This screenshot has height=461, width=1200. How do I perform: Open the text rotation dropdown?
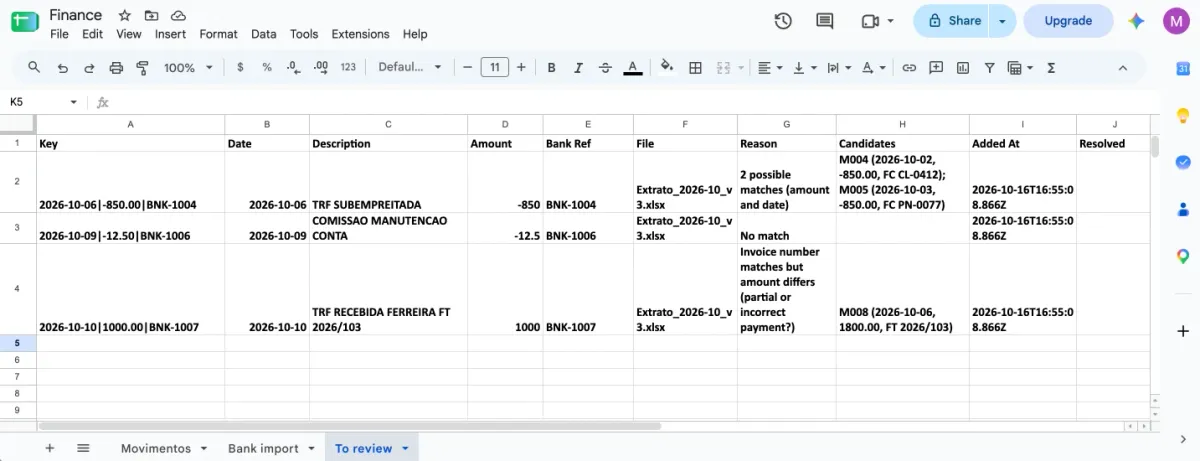tap(874, 67)
